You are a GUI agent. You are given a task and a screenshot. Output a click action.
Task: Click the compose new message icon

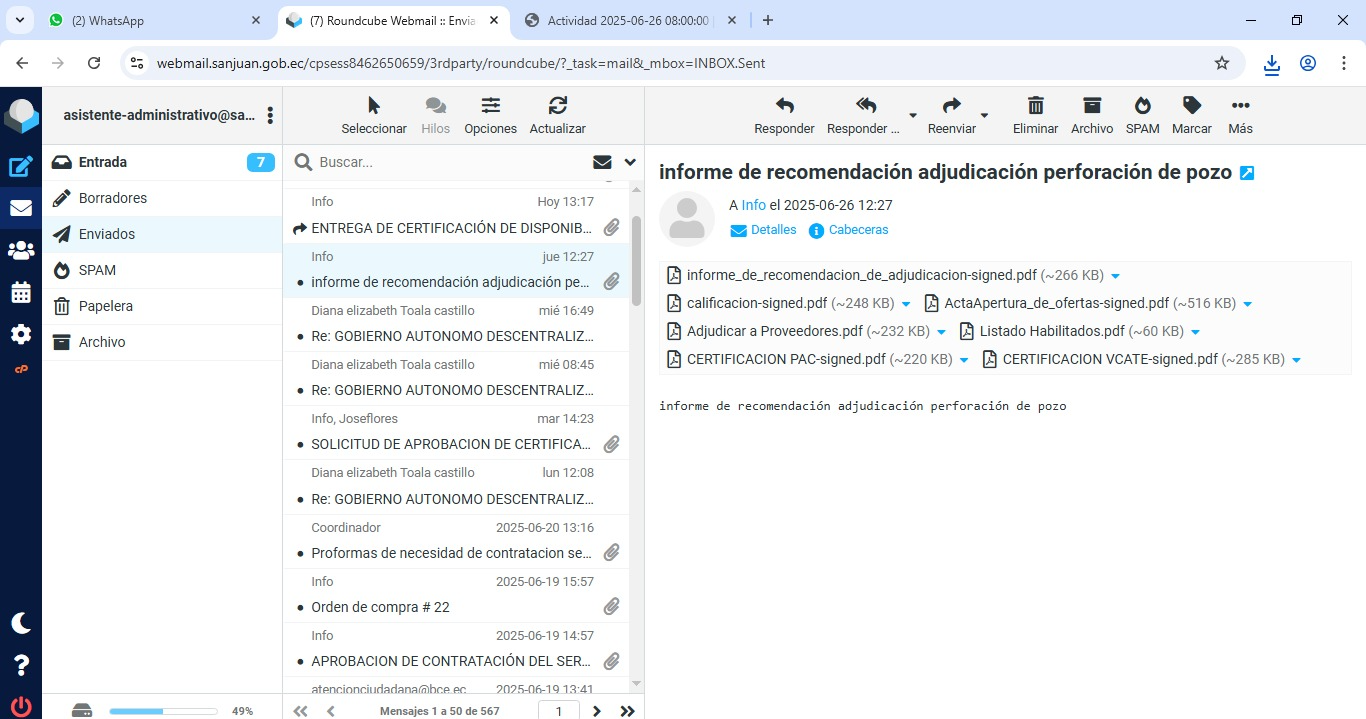coord(21,167)
